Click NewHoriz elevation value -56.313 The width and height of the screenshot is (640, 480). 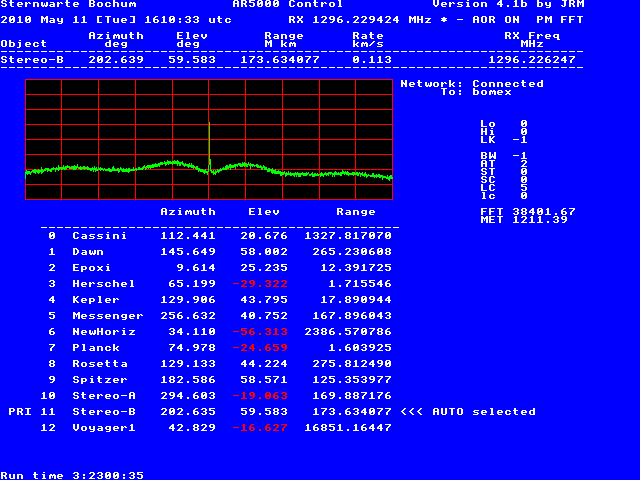tap(260, 332)
